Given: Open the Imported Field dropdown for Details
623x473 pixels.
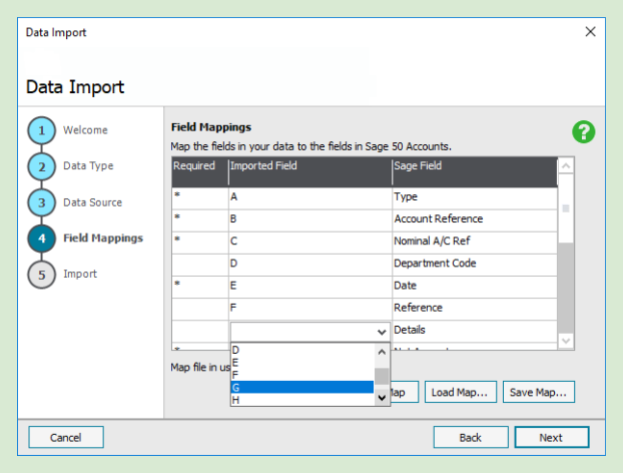Looking at the screenshot, I should click(x=381, y=331).
